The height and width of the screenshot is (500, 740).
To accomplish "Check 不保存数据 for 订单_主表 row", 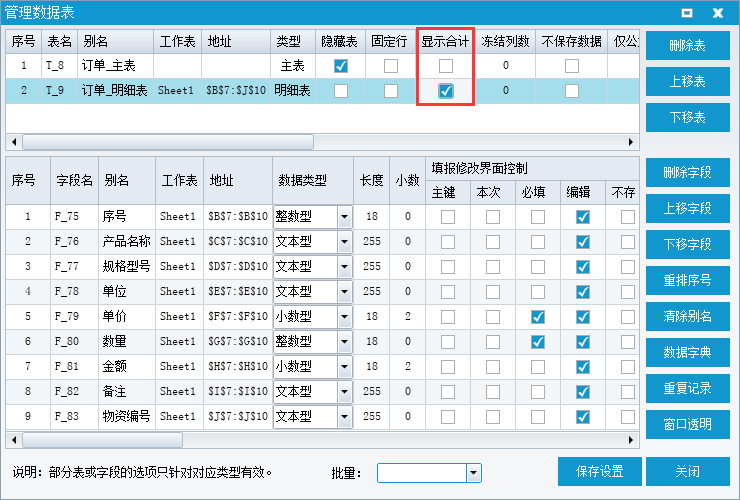I will 572,66.
